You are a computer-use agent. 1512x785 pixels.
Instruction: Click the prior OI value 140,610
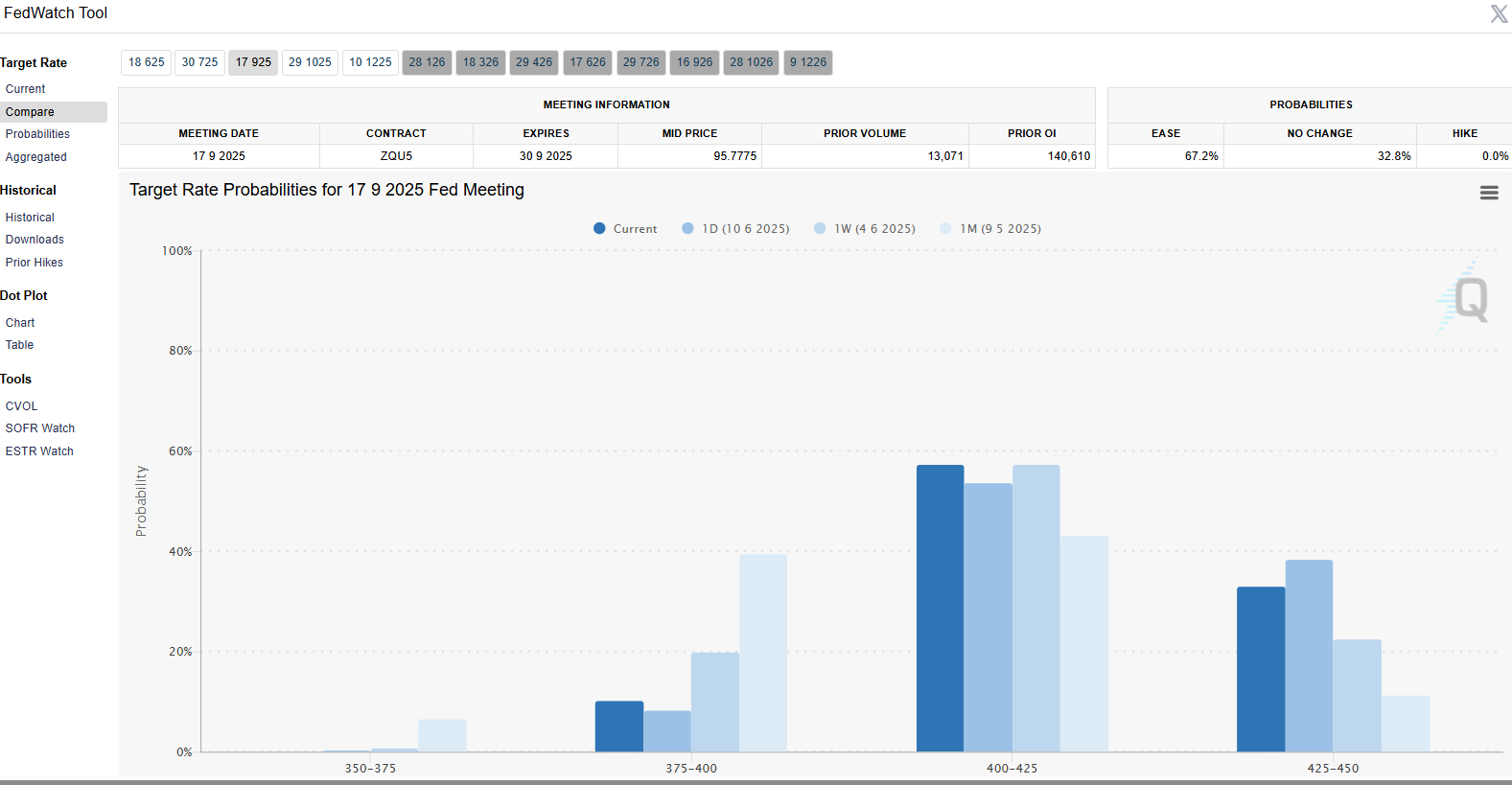tap(1069, 156)
